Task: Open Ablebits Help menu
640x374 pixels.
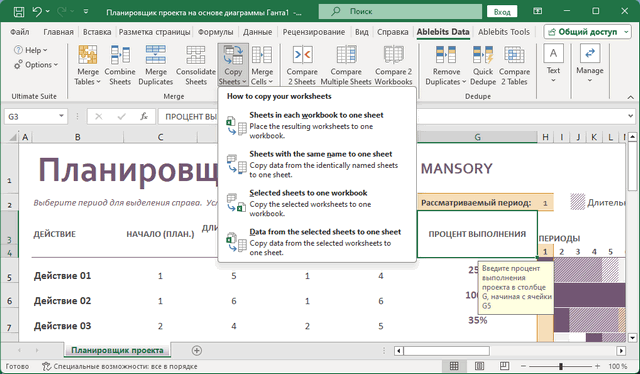Action: (x=31, y=50)
